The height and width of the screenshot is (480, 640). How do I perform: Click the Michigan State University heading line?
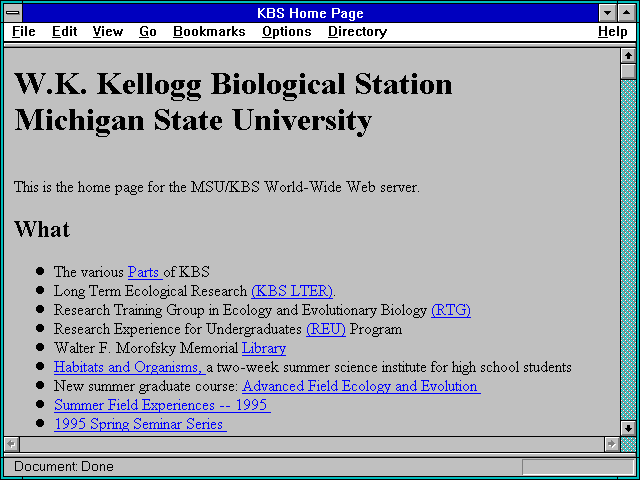click(x=193, y=121)
